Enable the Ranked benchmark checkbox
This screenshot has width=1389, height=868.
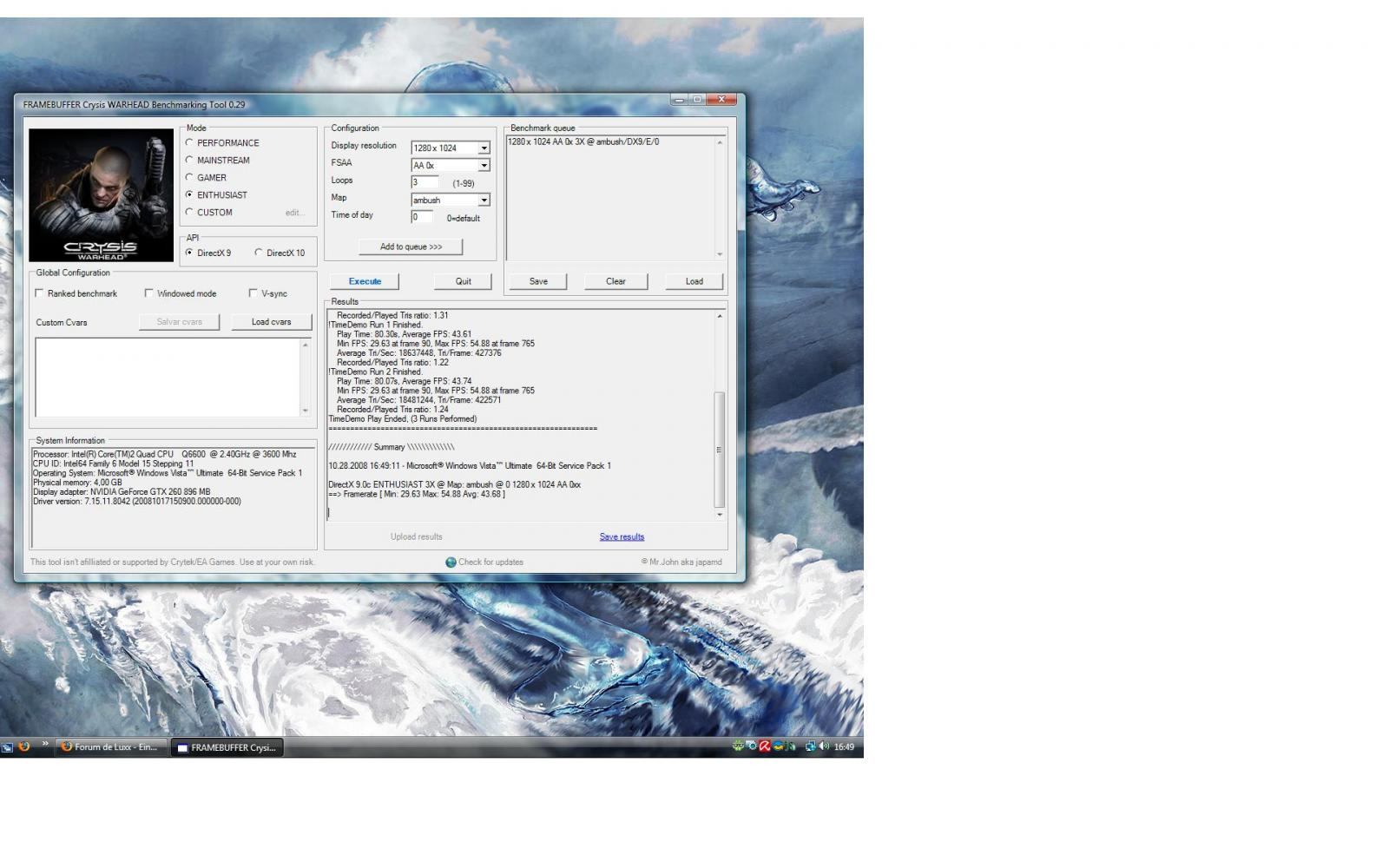[x=39, y=293]
